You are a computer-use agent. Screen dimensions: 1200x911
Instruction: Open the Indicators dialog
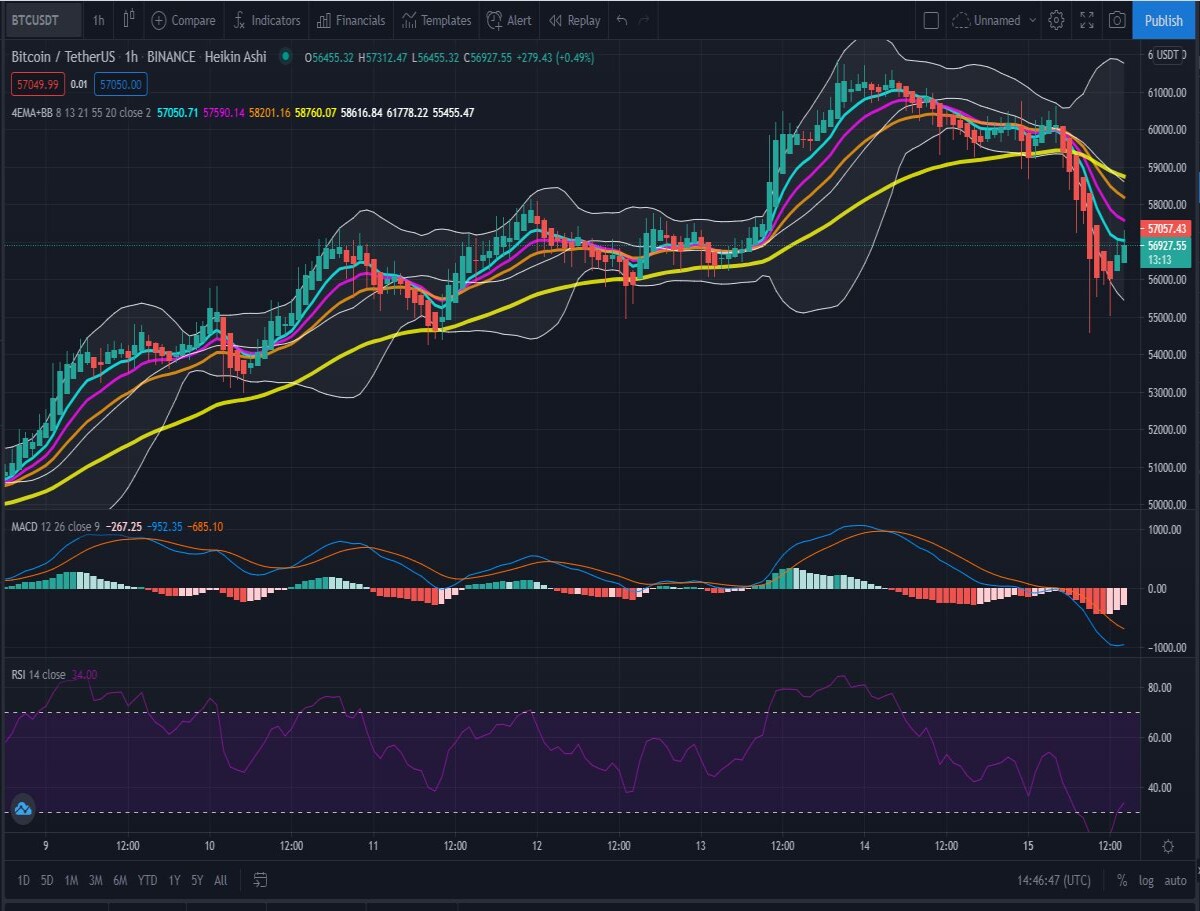tap(266, 20)
